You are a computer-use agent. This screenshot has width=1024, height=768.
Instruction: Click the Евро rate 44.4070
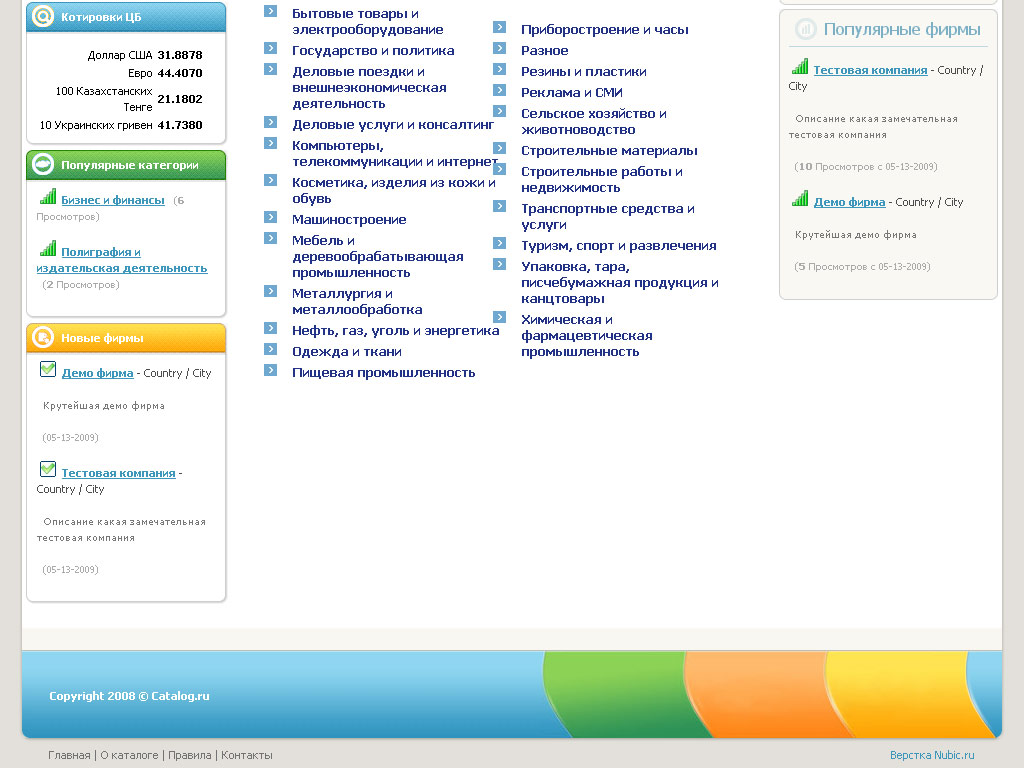click(180, 73)
